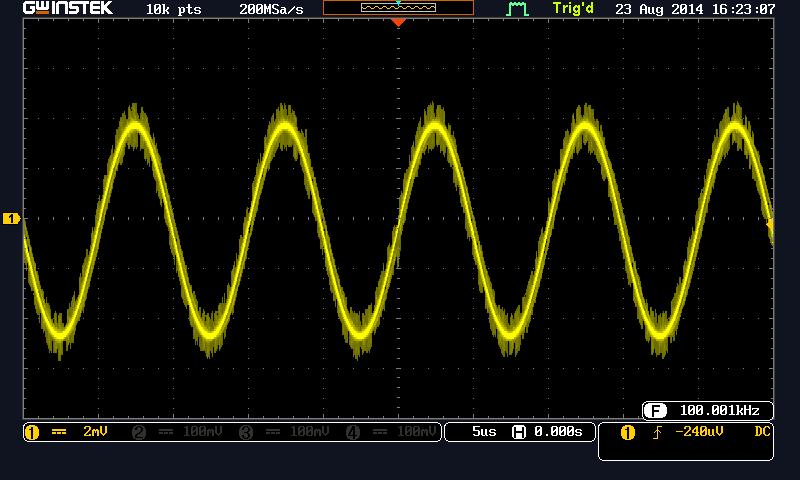Viewport: 800px width, 480px height.
Task: Open the 5us timebase setting
Action: click(483, 432)
